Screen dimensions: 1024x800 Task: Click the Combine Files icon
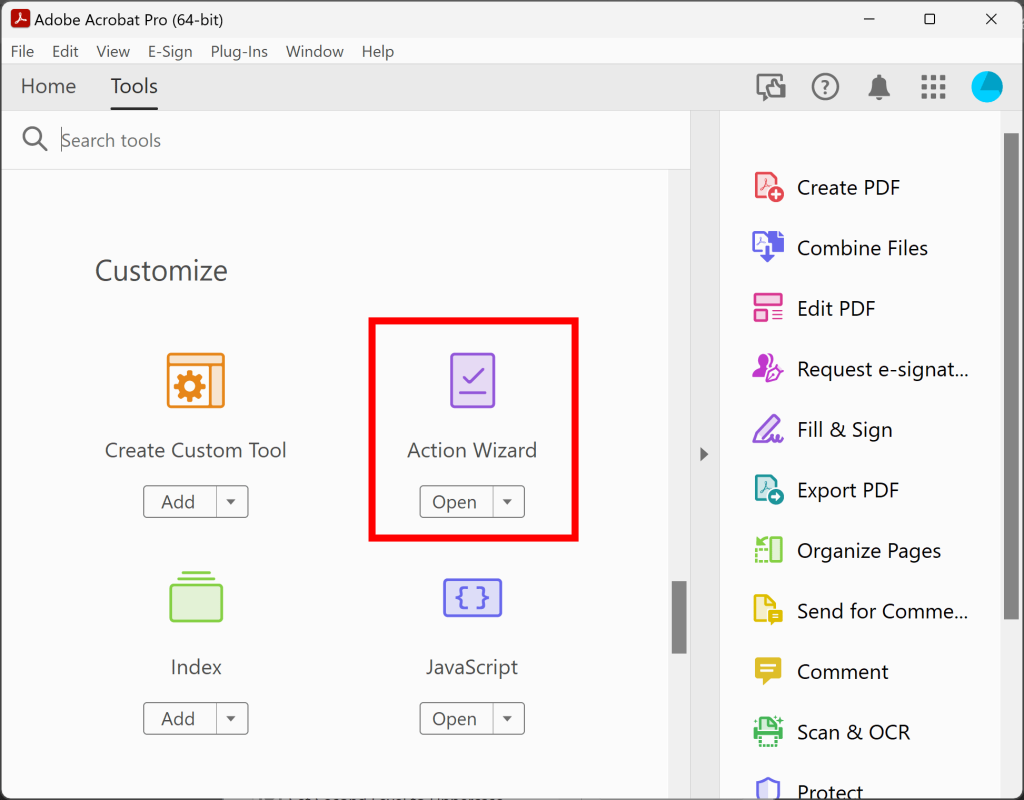[x=768, y=248]
